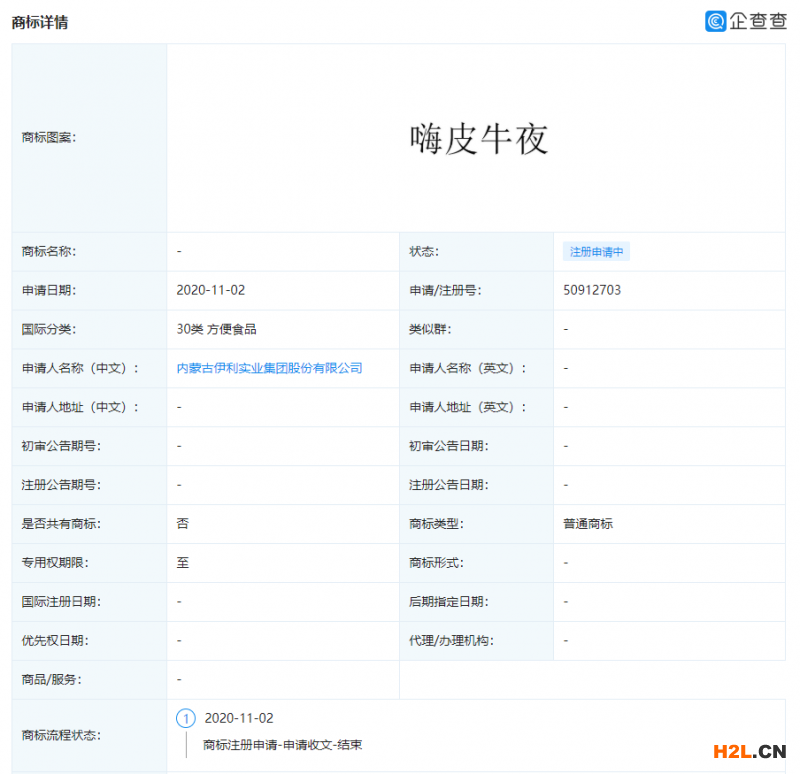Click the 注册申请中 status badge
This screenshot has height=774, width=800.
pos(596,251)
